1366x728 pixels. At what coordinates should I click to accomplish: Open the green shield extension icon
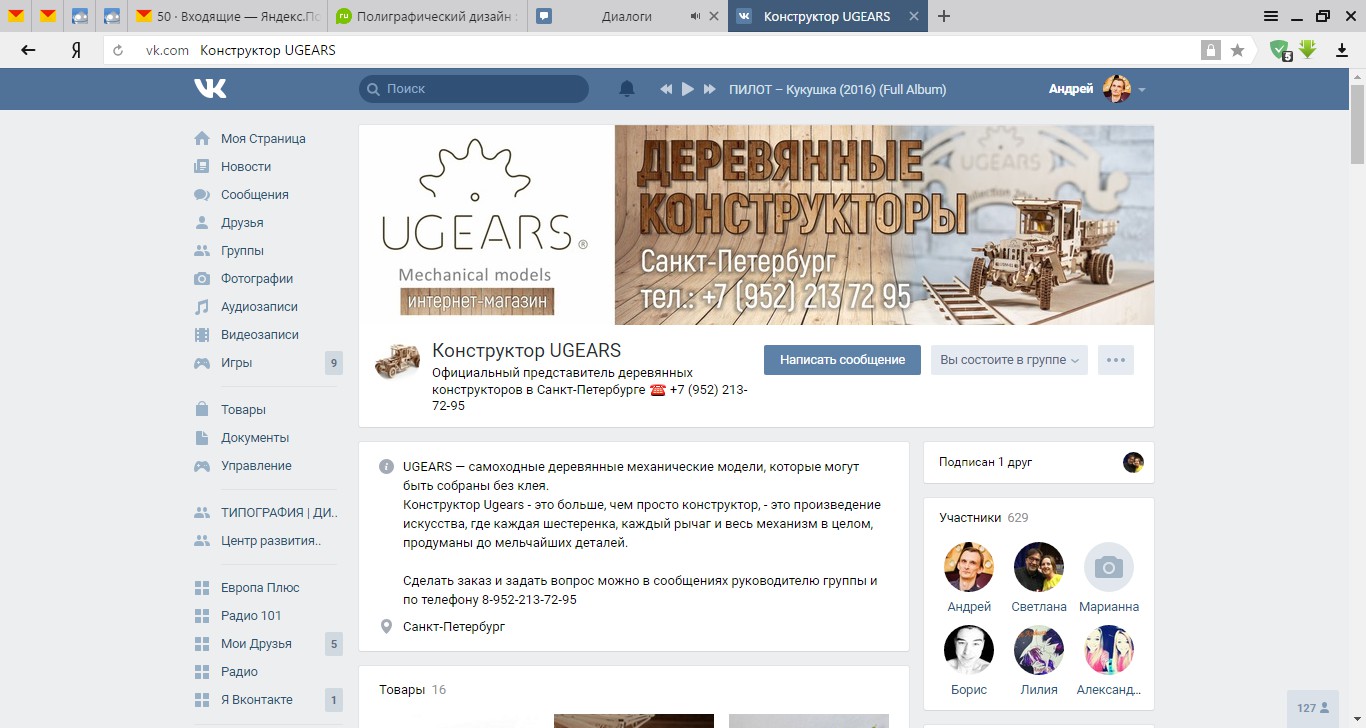coord(1280,50)
